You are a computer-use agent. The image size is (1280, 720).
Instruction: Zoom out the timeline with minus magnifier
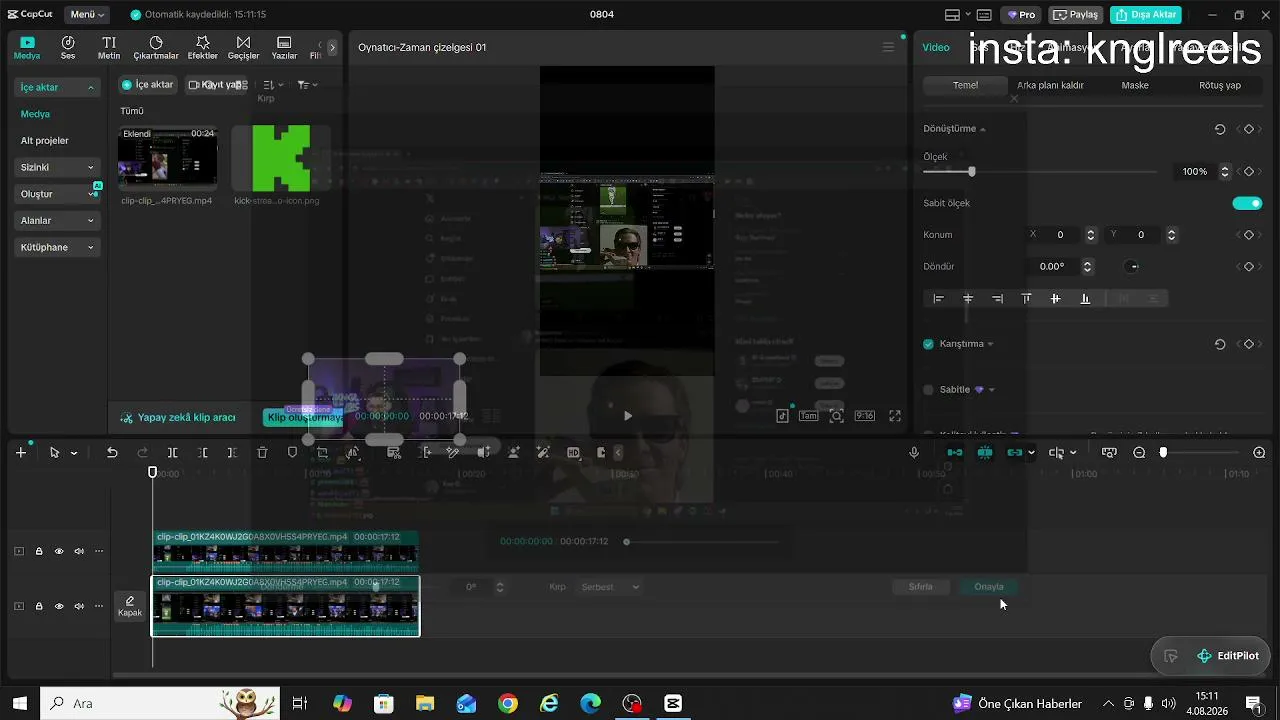[1139, 453]
